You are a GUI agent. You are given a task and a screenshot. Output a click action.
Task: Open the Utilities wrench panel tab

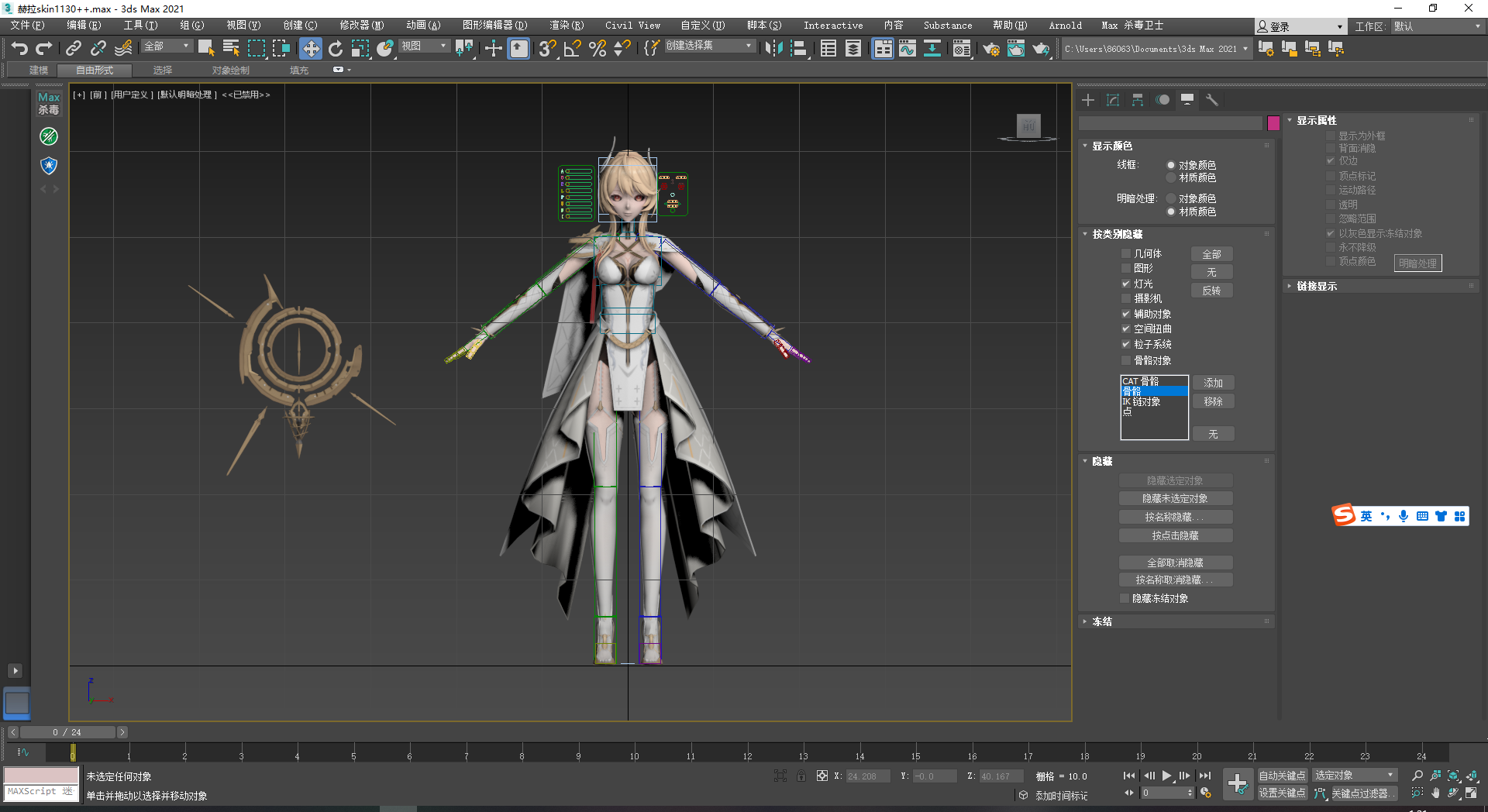coord(1212,100)
